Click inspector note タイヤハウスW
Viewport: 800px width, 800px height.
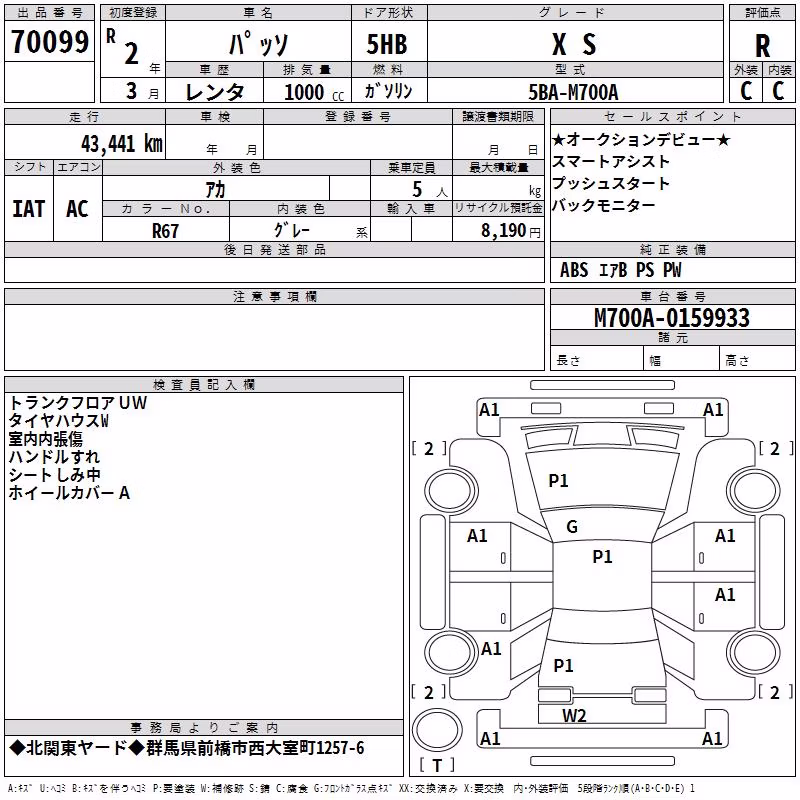coord(59,421)
